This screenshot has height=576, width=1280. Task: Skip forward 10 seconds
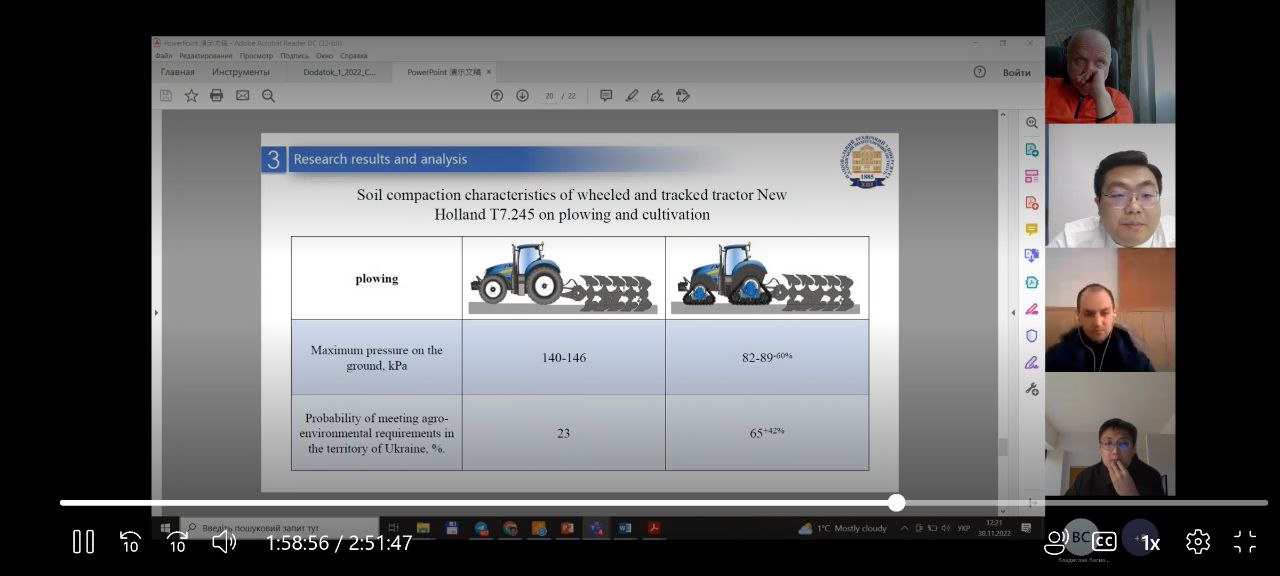tap(177, 542)
